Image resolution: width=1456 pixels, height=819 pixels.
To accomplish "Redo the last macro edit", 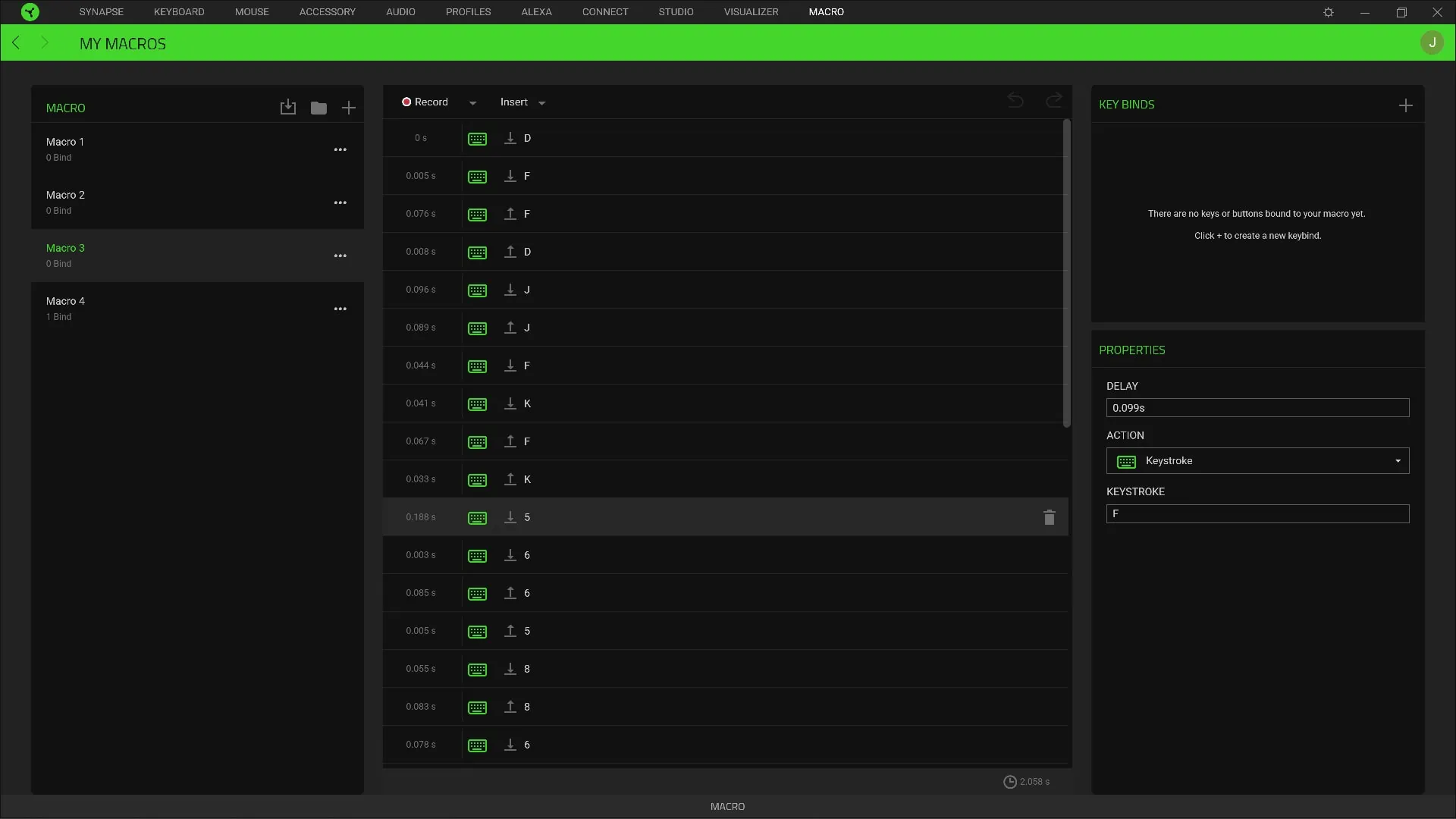I will [1054, 101].
